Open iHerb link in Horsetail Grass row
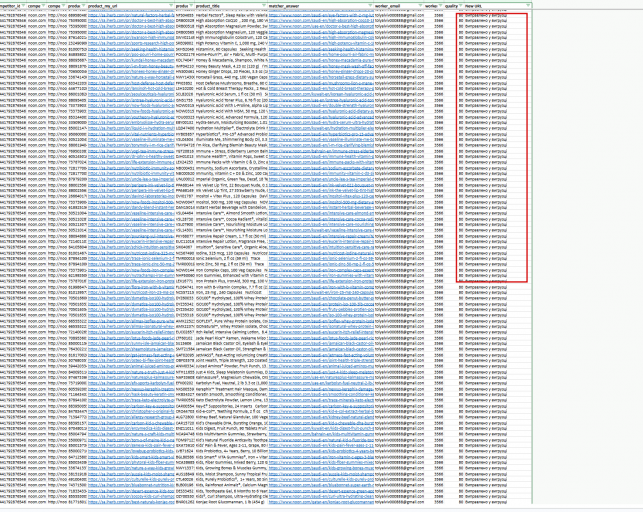Viewport: 643px width, 512px height. click(x=131, y=77)
